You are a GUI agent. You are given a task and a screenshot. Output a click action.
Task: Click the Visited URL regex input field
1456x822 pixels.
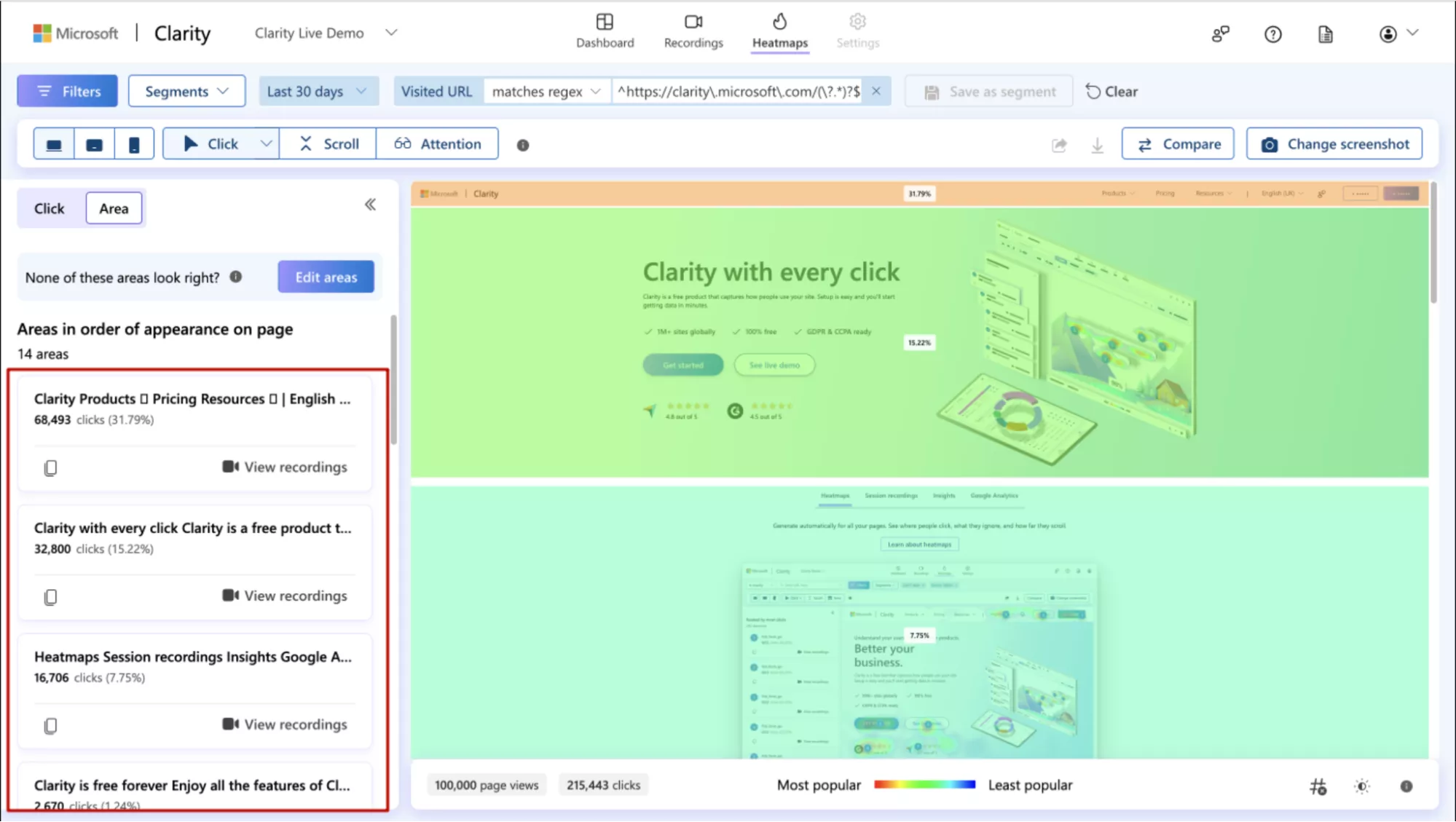click(x=738, y=91)
